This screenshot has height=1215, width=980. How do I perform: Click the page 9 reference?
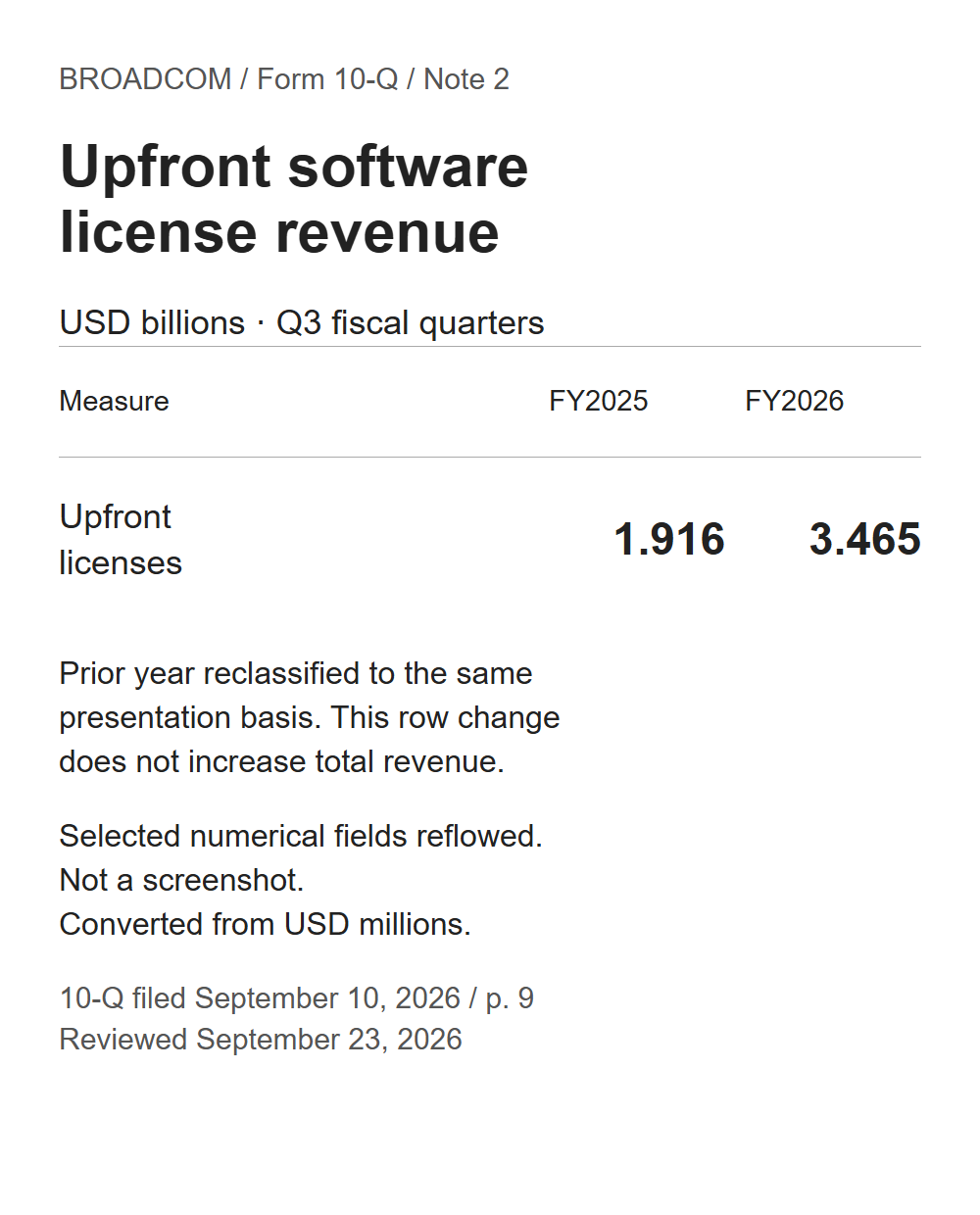coord(510,997)
